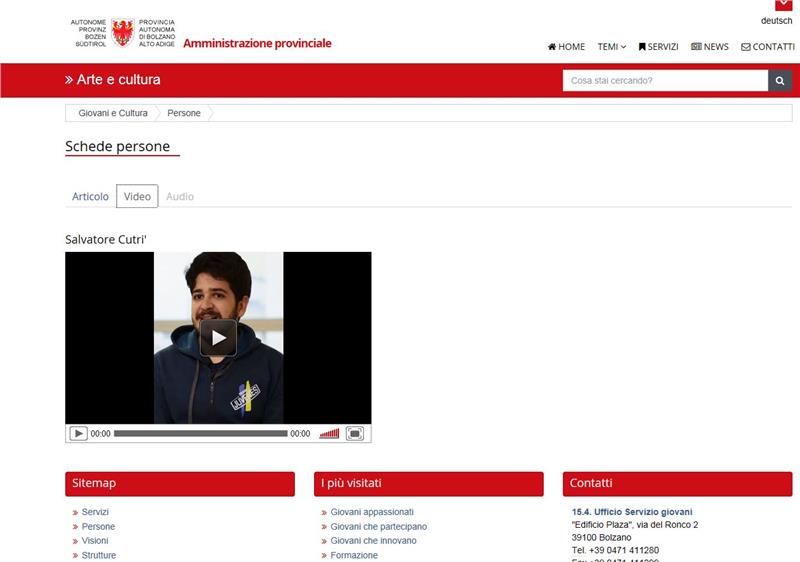
Task: Toggle fullscreen in the video player
Action: [x=355, y=434]
